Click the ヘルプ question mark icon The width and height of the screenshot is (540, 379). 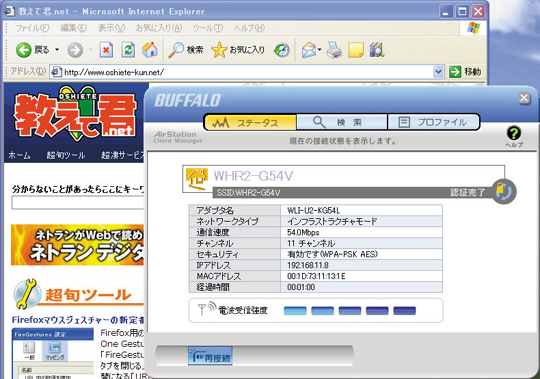click(514, 134)
